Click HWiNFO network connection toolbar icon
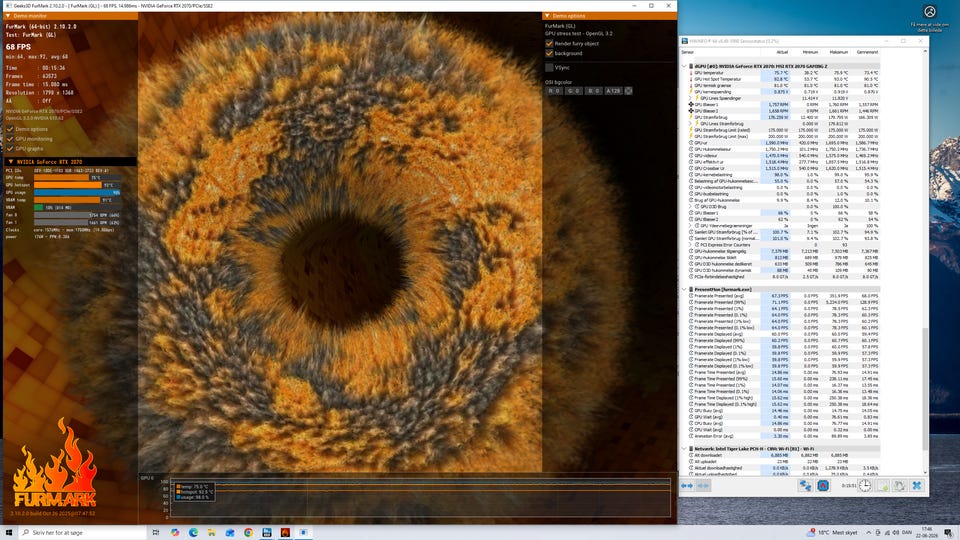 coord(805,486)
